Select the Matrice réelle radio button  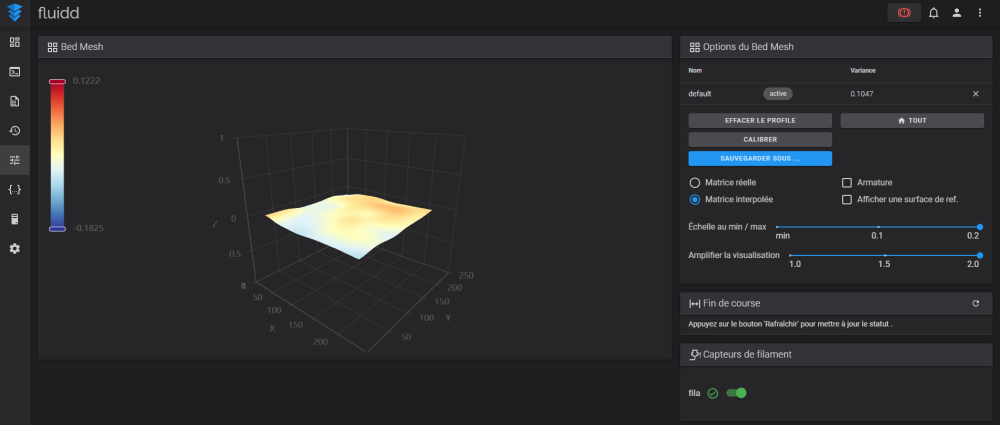tap(695, 183)
